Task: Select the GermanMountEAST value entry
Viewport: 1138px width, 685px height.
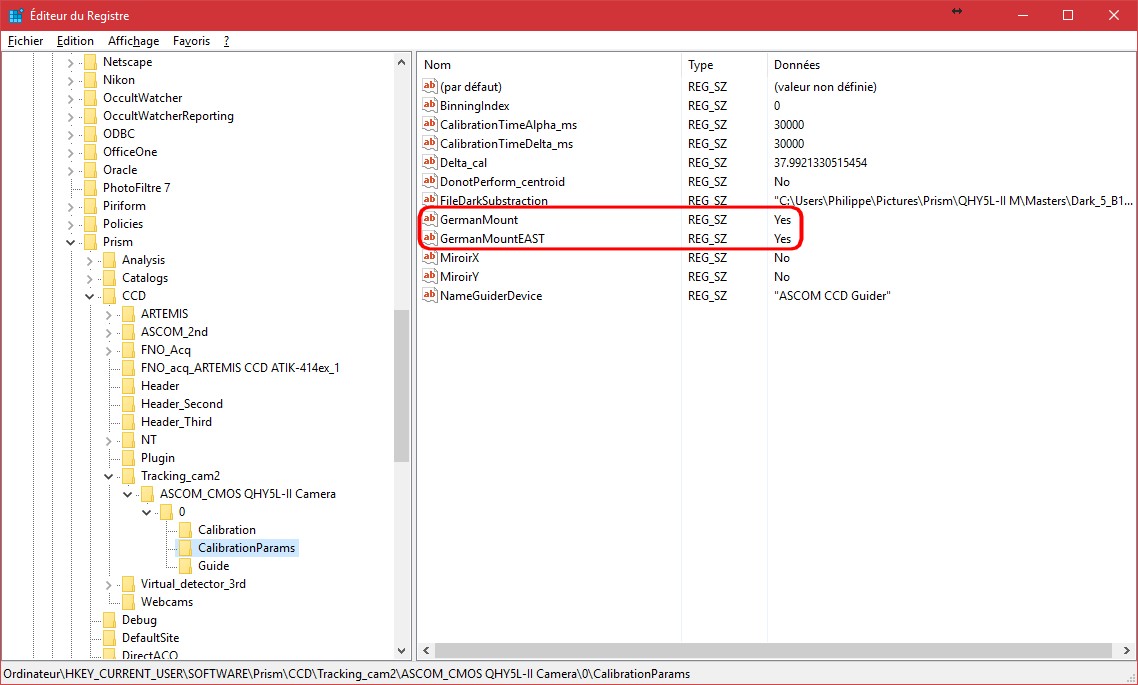Action: point(491,239)
